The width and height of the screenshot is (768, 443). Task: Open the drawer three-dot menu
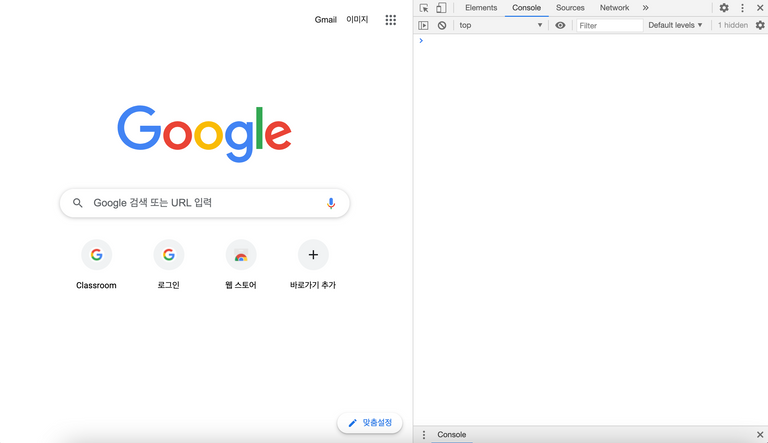[x=424, y=435]
